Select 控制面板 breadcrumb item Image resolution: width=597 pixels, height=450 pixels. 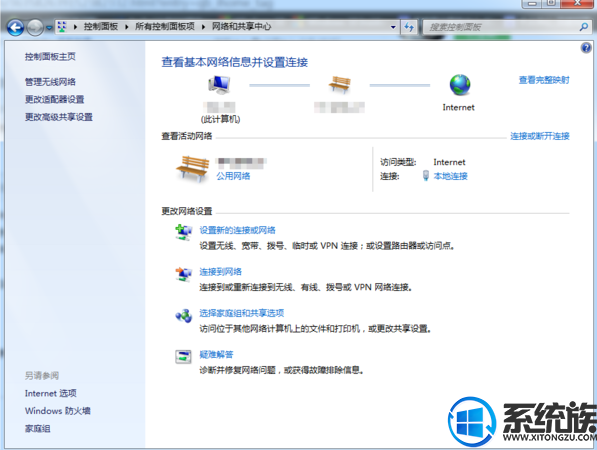pyautogui.click(x=101, y=27)
